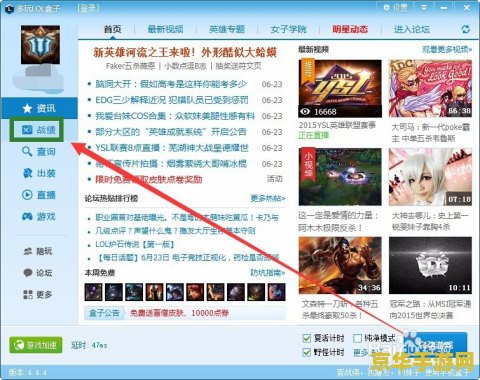
Task: Toggle the 野怪计时 checkbox
Action: (307, 352)
